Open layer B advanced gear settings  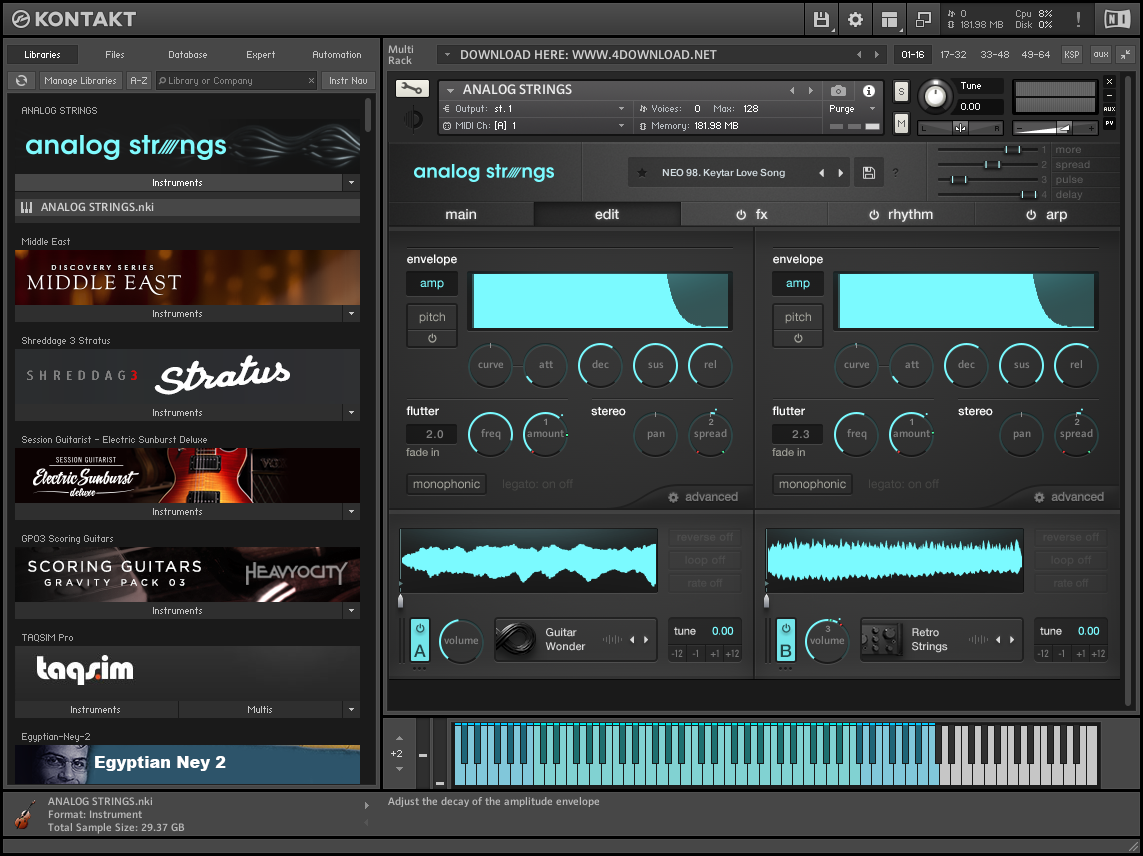(1039, 497)
